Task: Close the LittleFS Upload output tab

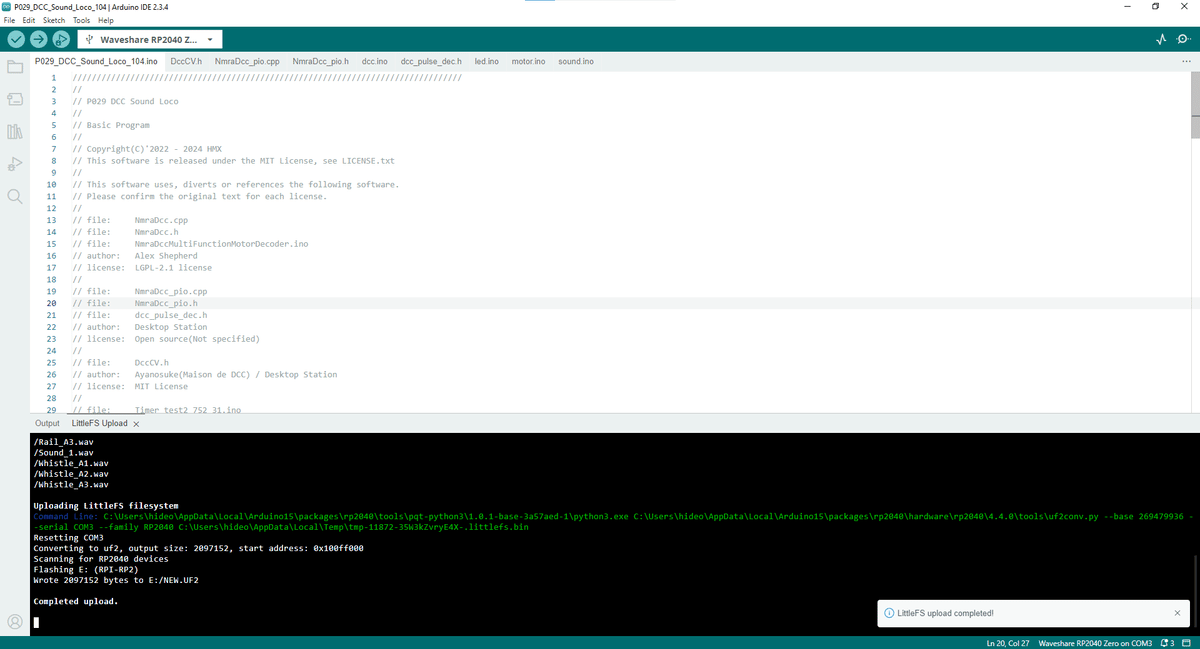Action: click(136, 424)
